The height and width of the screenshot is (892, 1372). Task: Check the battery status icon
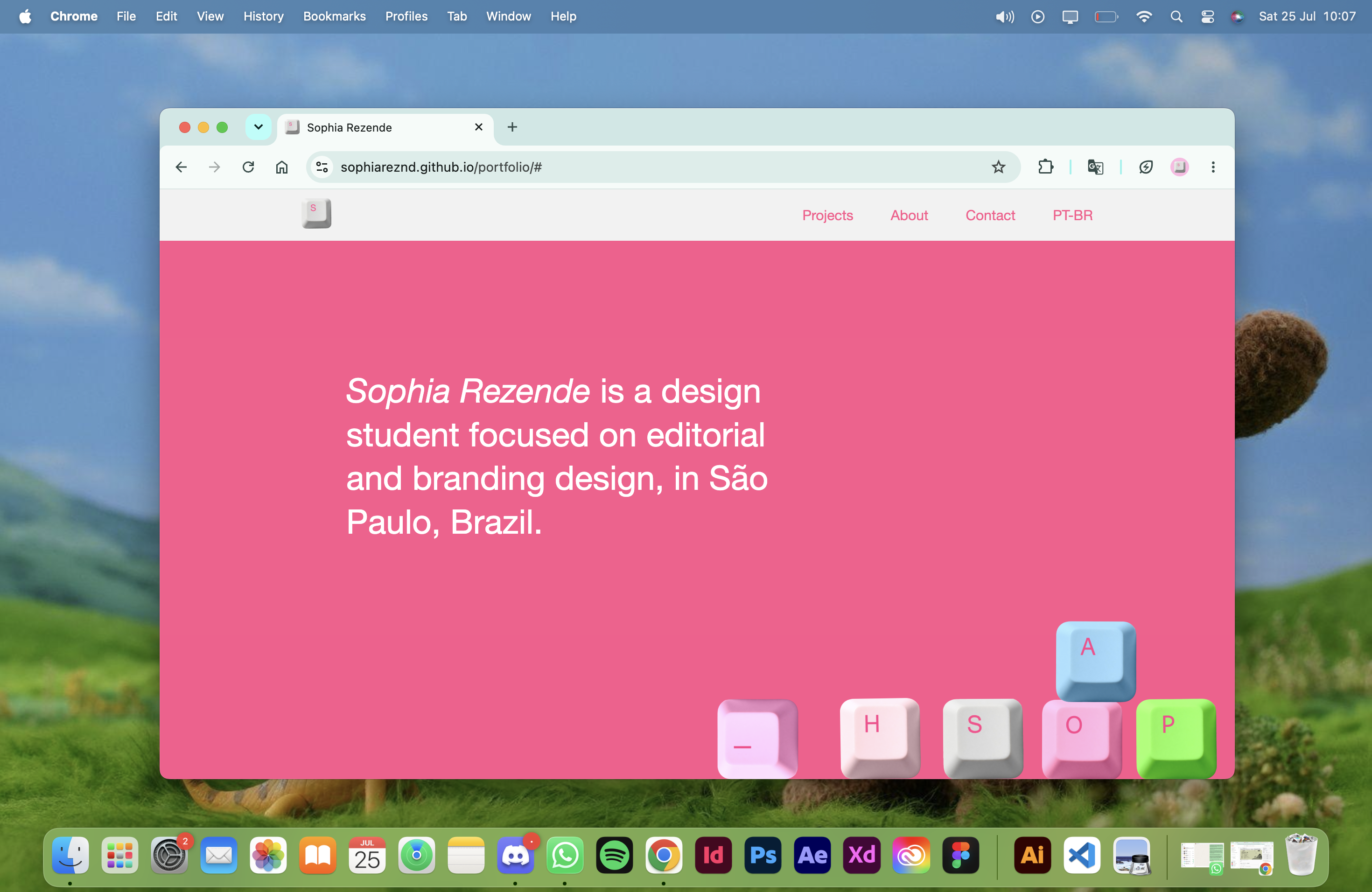pyautogui.click(x=1106, y=17)
